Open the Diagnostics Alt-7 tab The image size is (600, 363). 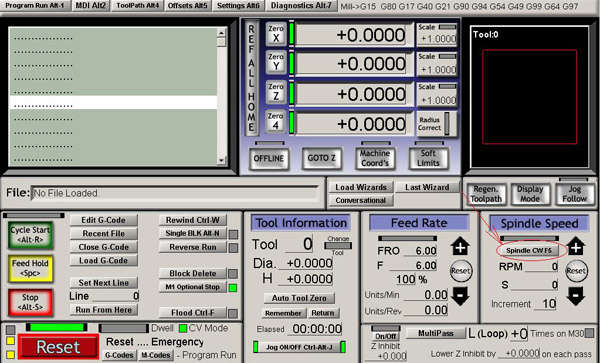tap(301, 6)
